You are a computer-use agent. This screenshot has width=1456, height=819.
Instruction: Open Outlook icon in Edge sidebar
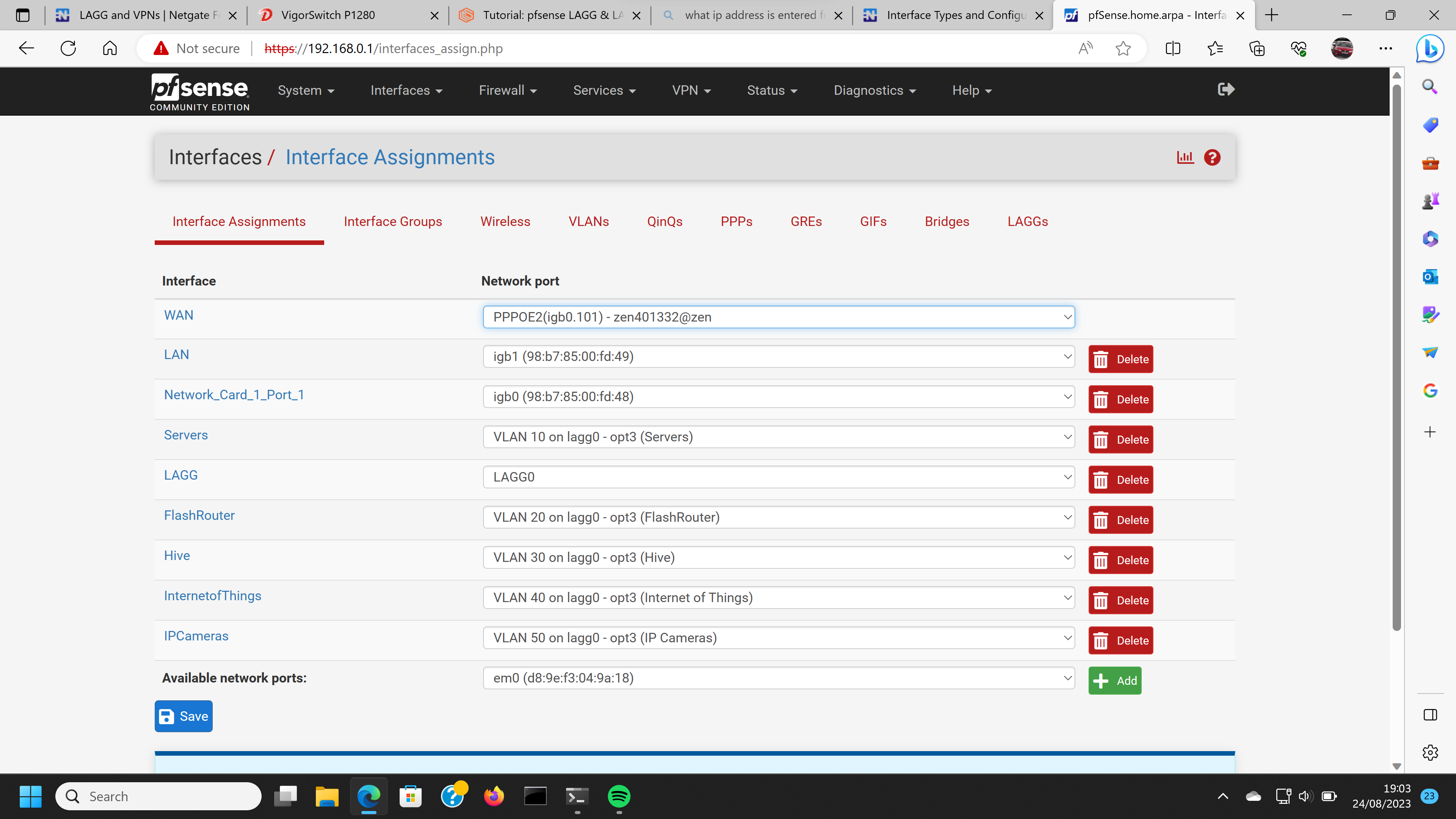click(x=1430, y=276)
